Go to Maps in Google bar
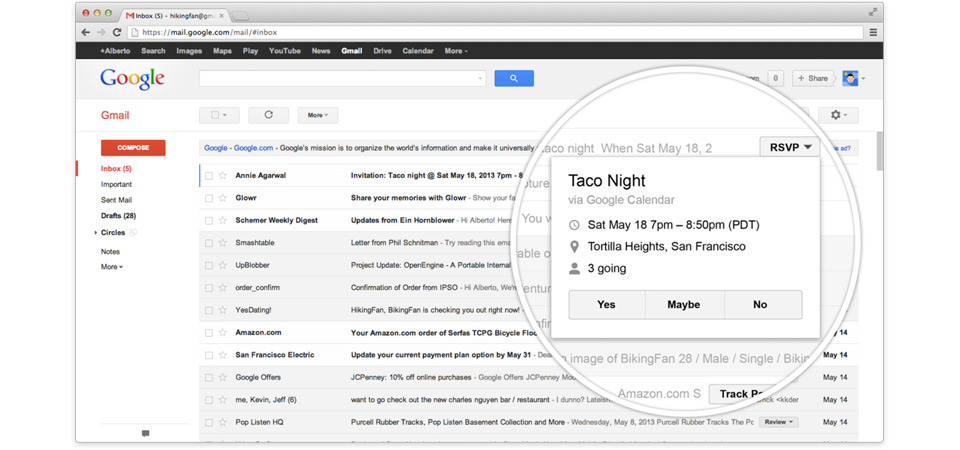 (222, 51)
